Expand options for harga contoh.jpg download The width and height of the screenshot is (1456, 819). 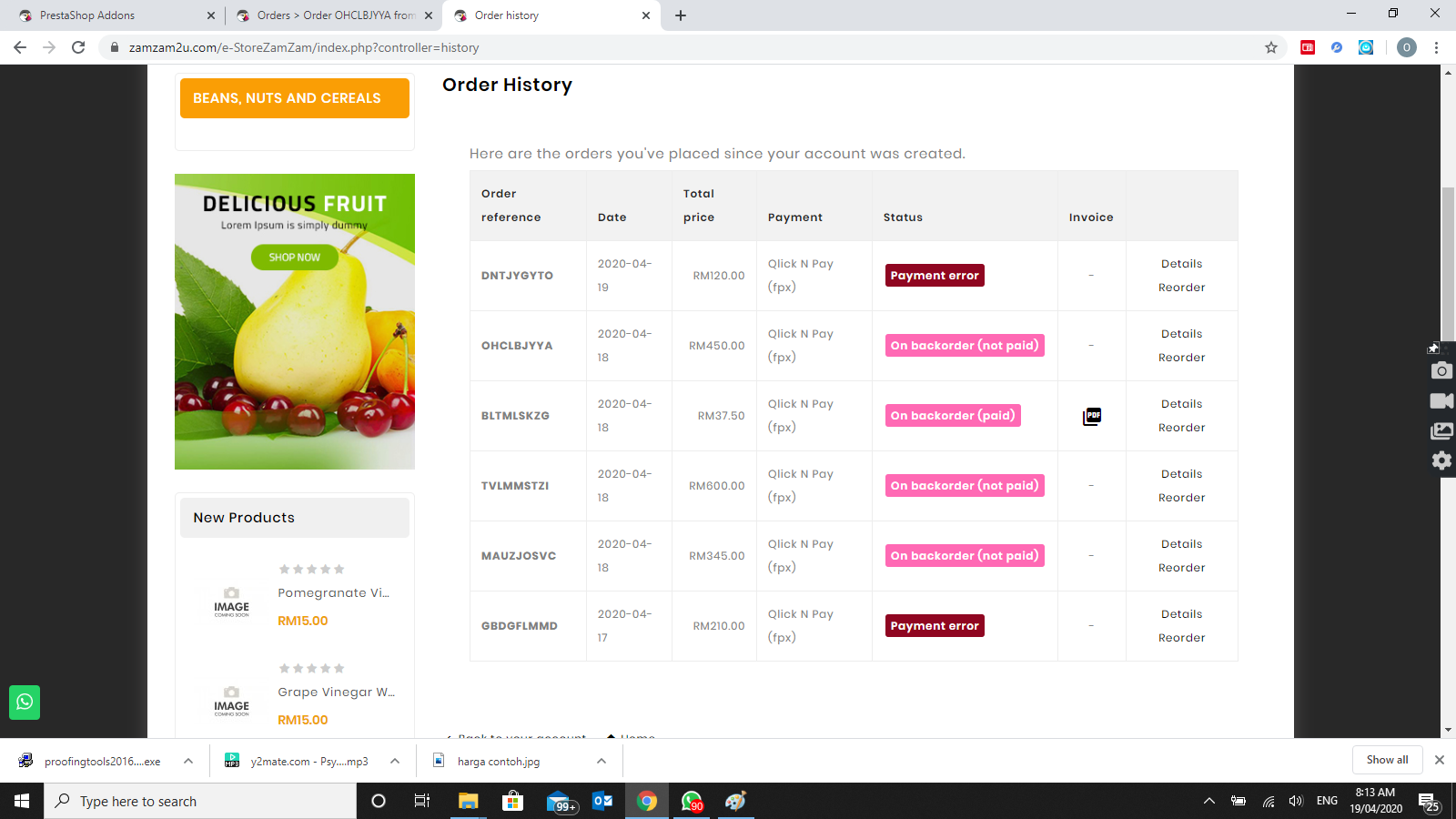(602, 761)
